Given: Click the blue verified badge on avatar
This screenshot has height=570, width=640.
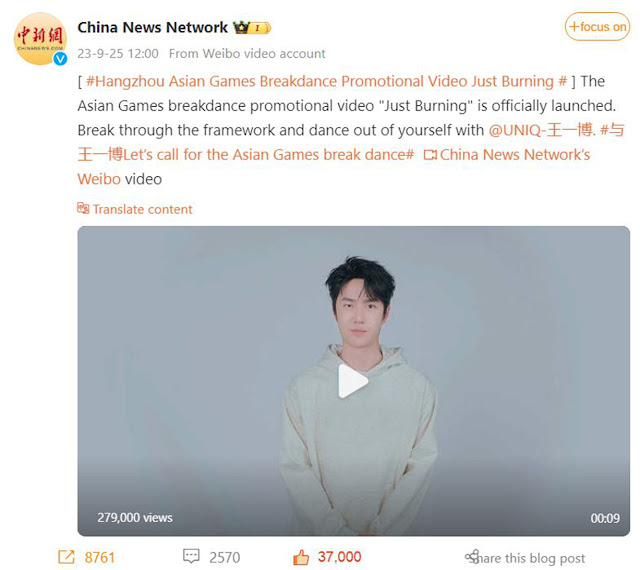Looking at the screenshot, I should 60,59.
